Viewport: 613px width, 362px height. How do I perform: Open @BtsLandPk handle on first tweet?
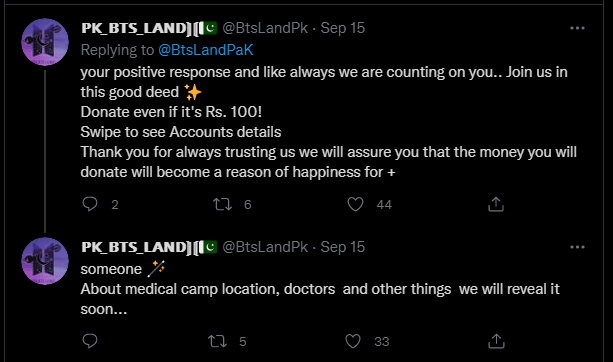click(265, 28)
